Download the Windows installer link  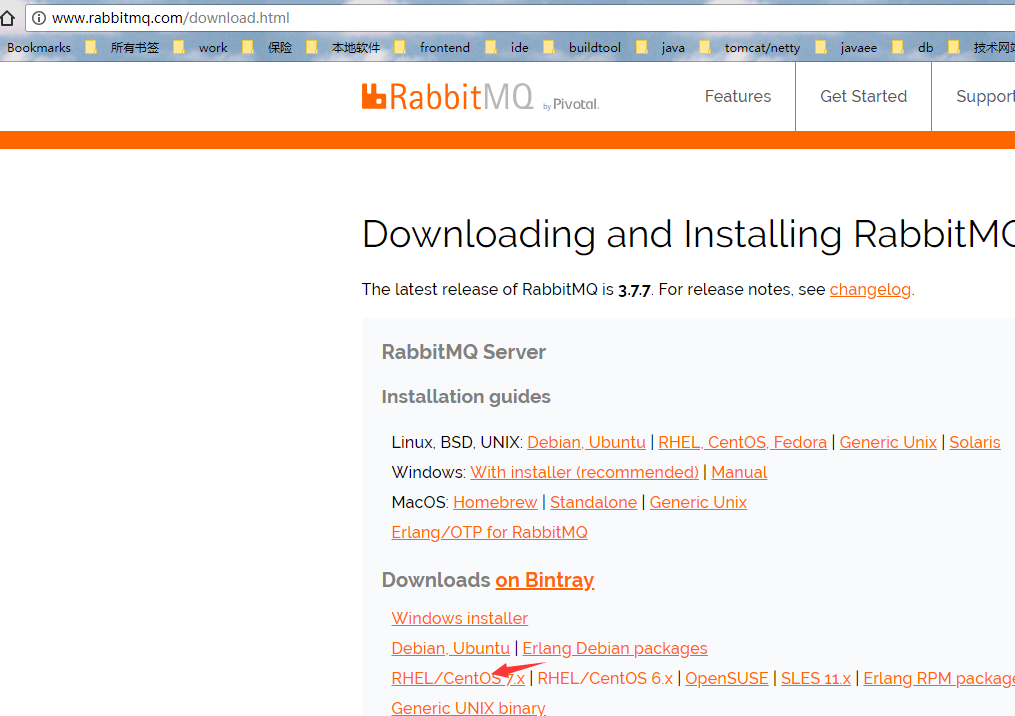[x=460, y=618]
